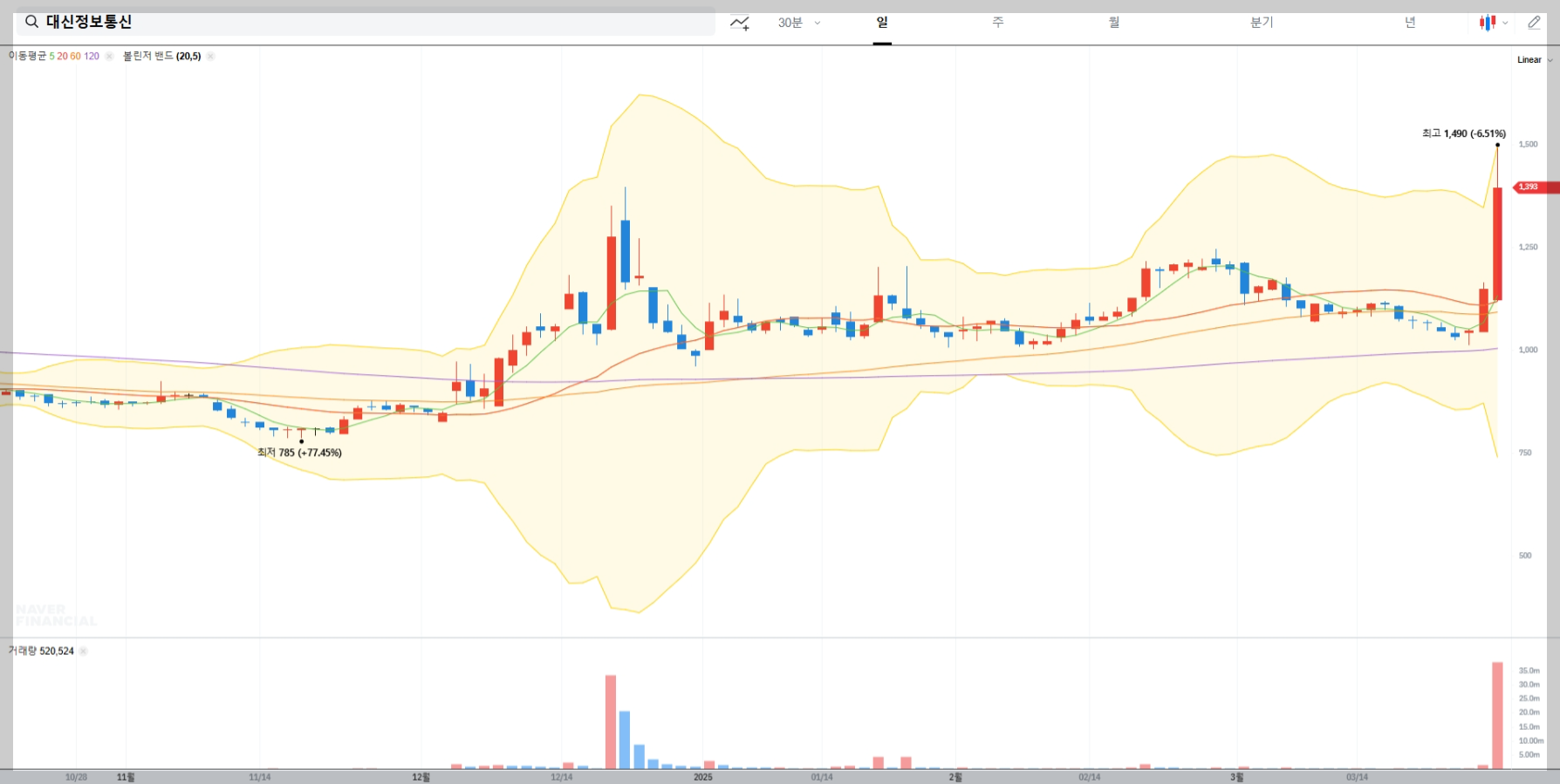
Task: Remove the 볼린저 밴드 indicator with its X
Action: coord(210,56)
